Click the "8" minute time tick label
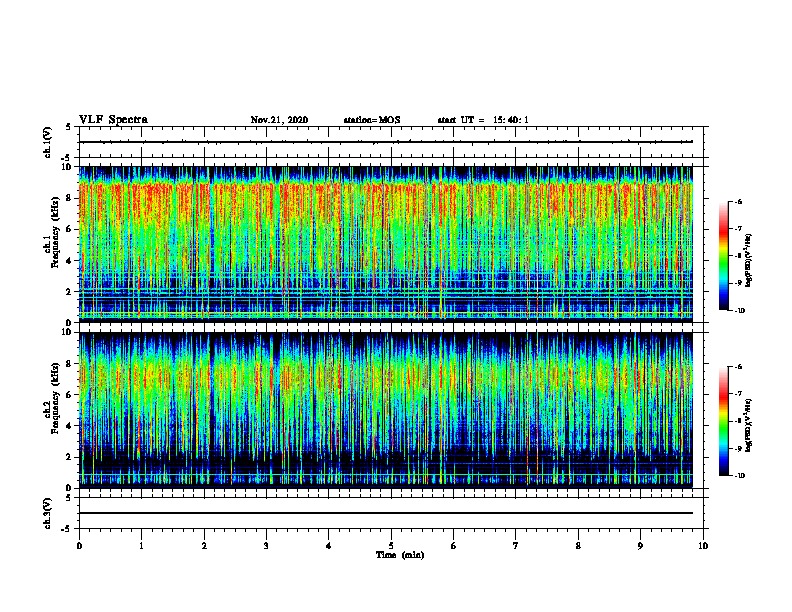 tap(578, 545)
